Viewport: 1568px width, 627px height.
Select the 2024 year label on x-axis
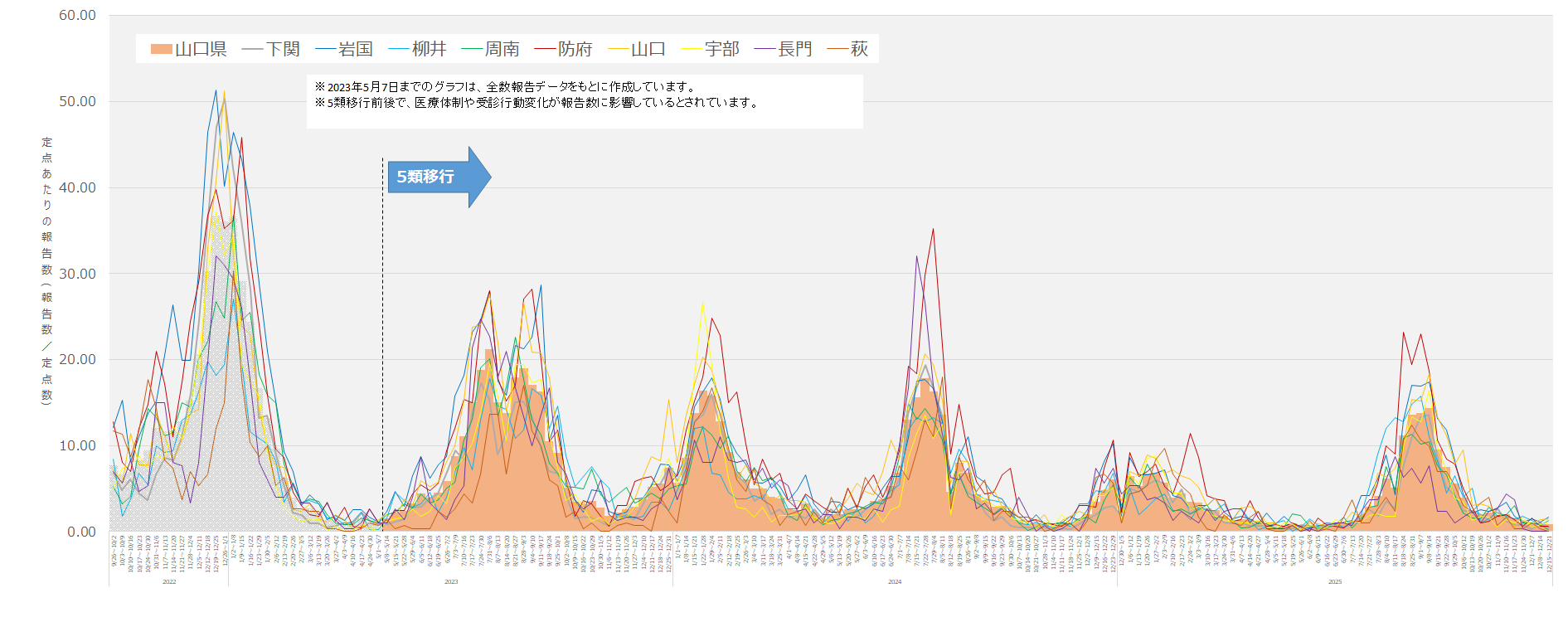[x=895, y=582]
